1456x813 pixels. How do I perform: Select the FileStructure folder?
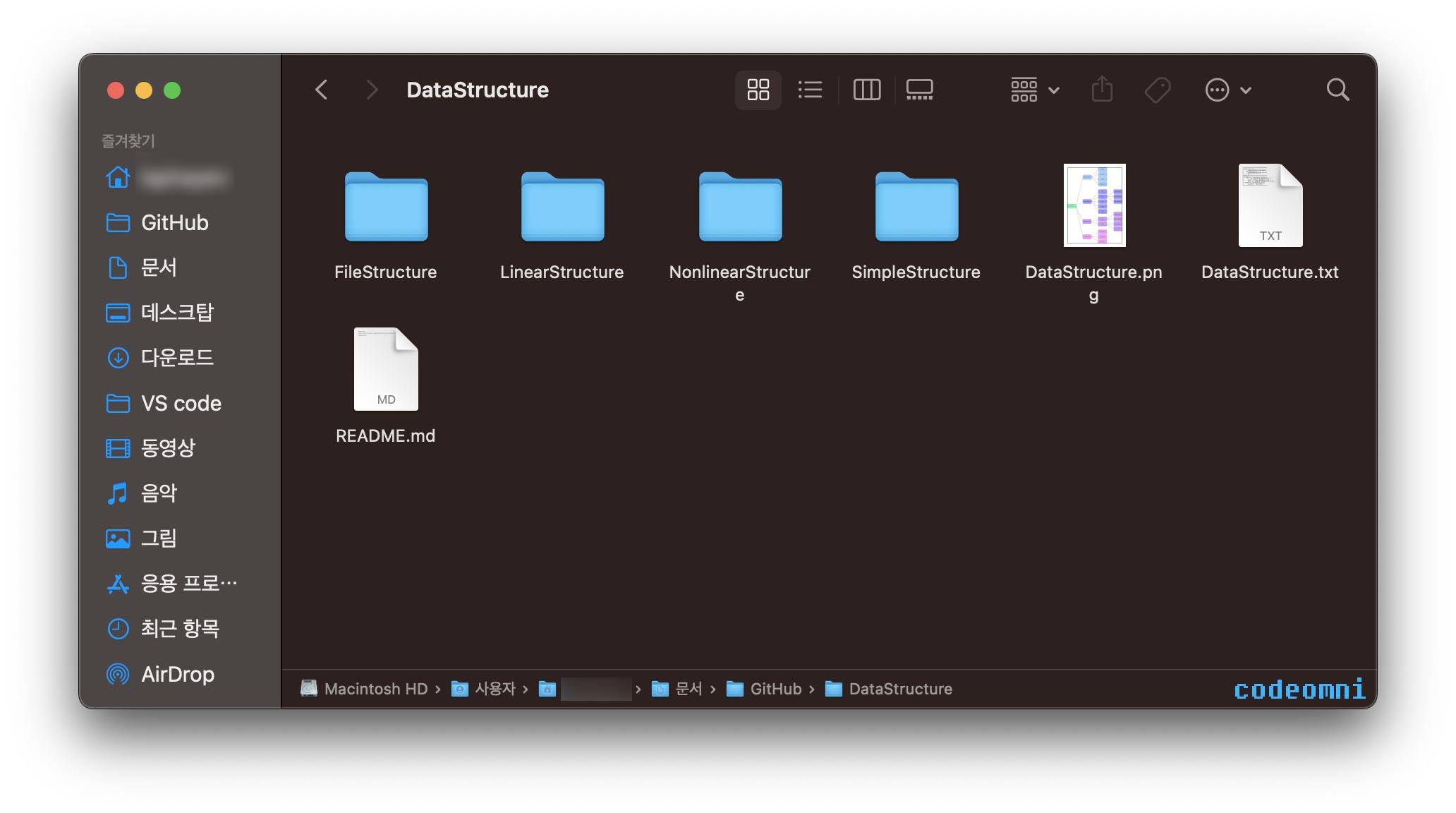point(386,207)
